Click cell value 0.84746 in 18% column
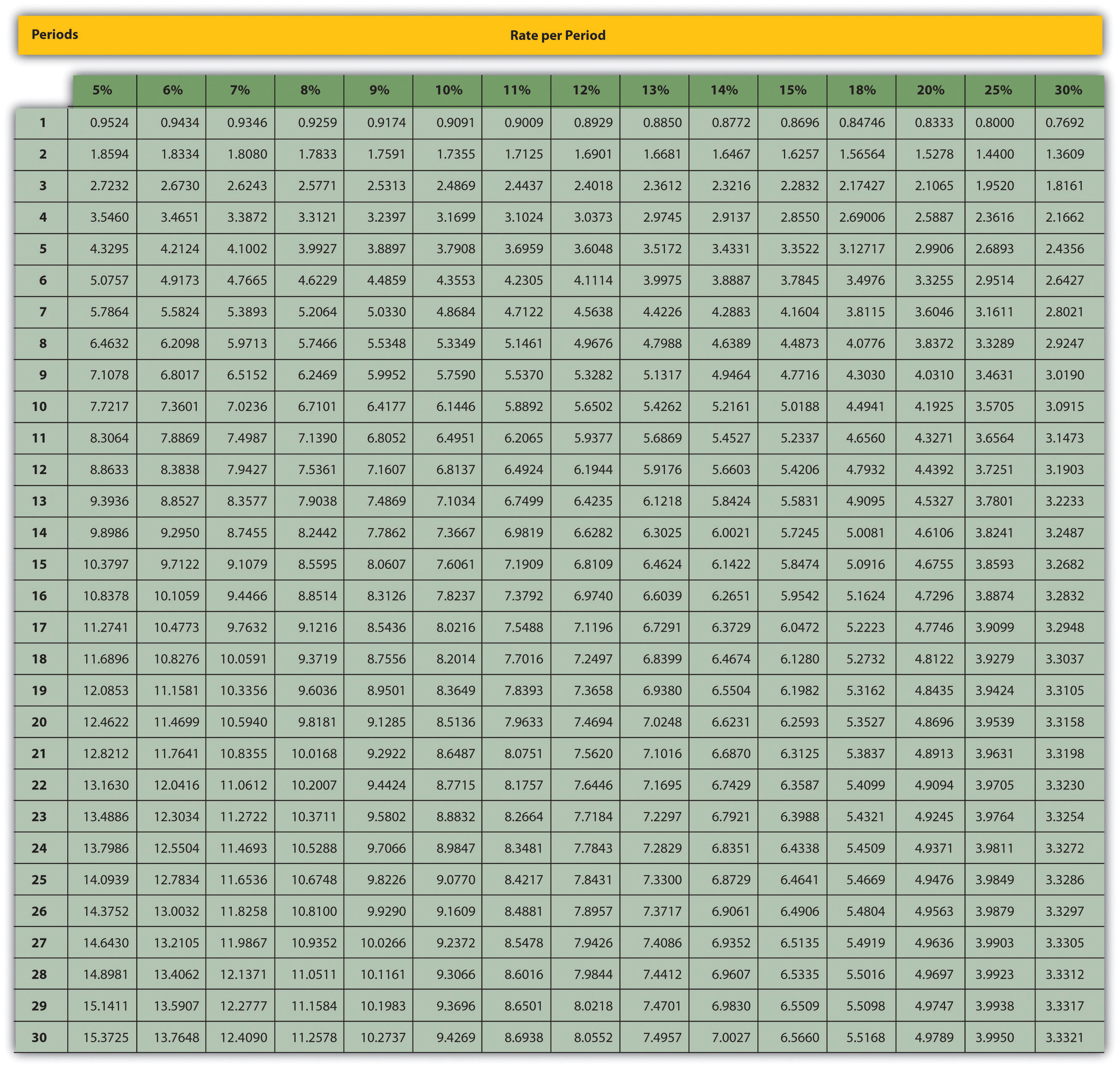1120x1068 pixels. tap(862, 122)
